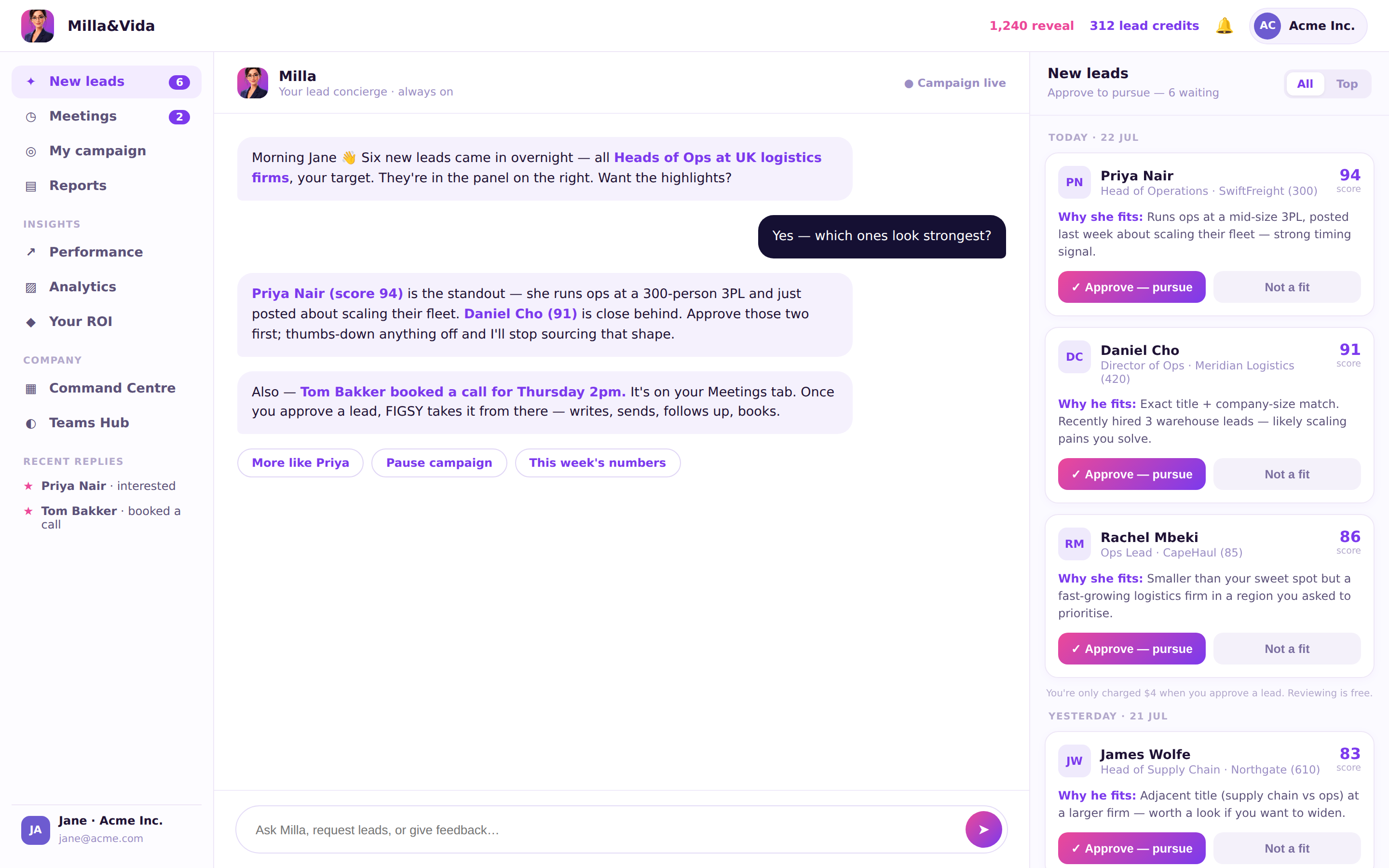
Task: Mark James Wolfe as not a fit
Action: (1287, 849)
